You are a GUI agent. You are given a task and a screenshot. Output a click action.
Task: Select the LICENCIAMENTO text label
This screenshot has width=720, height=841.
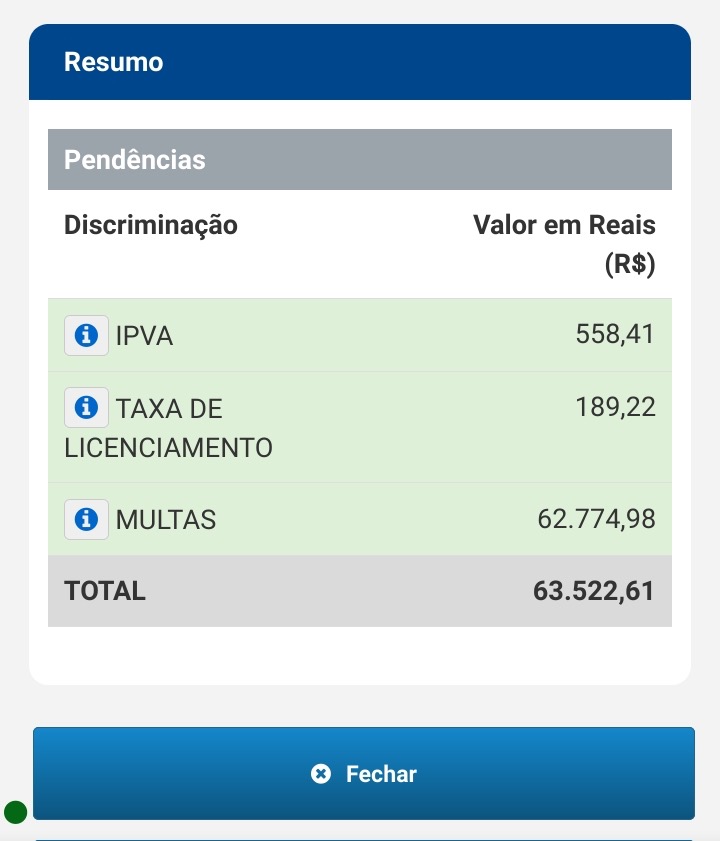(x=168, y=447)
